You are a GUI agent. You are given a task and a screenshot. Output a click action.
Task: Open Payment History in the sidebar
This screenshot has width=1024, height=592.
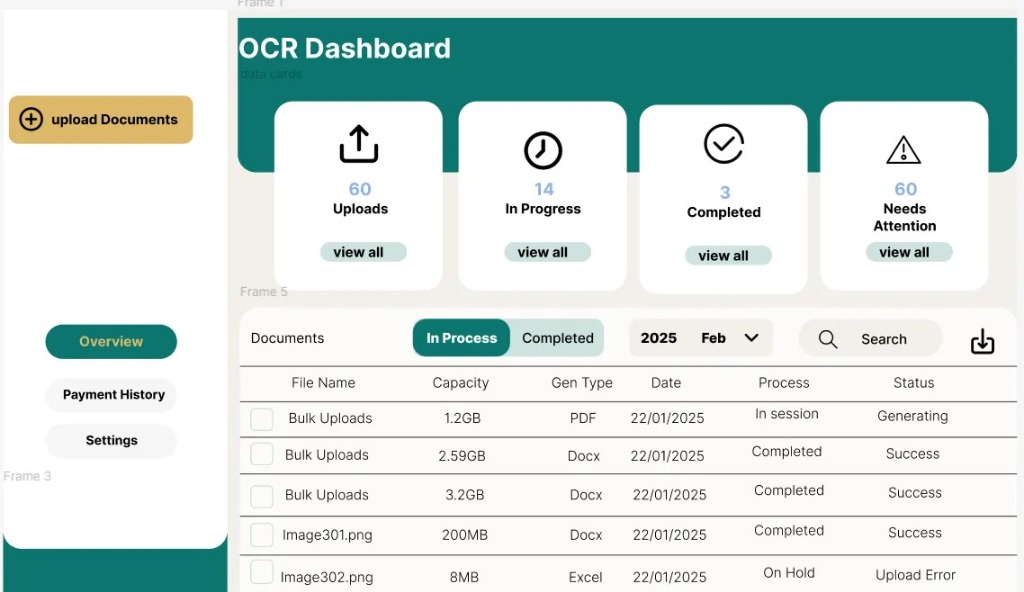click(x=112, y=395)
